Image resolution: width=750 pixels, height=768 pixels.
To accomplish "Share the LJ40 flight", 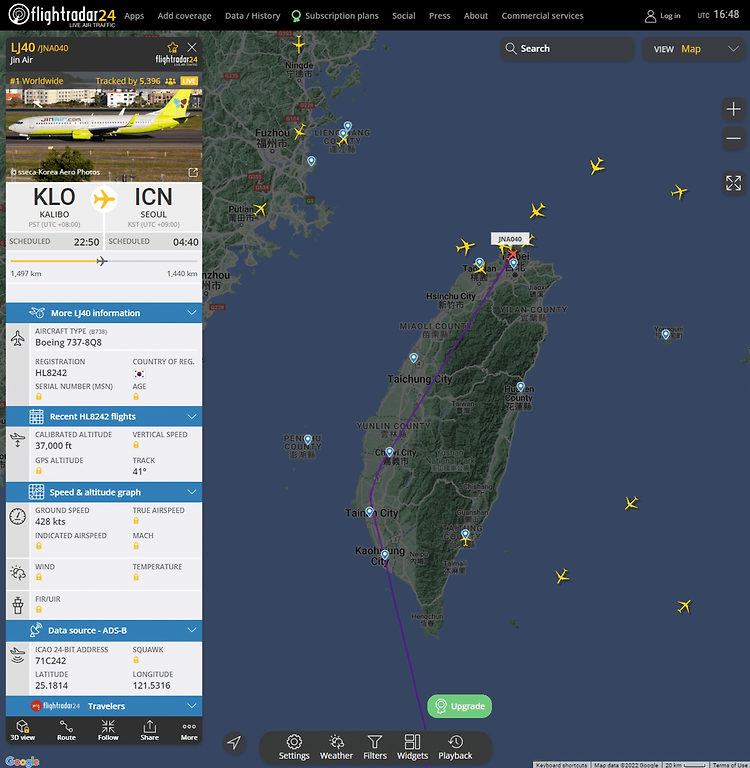I will pyautogui.click(x=149, y=730).
